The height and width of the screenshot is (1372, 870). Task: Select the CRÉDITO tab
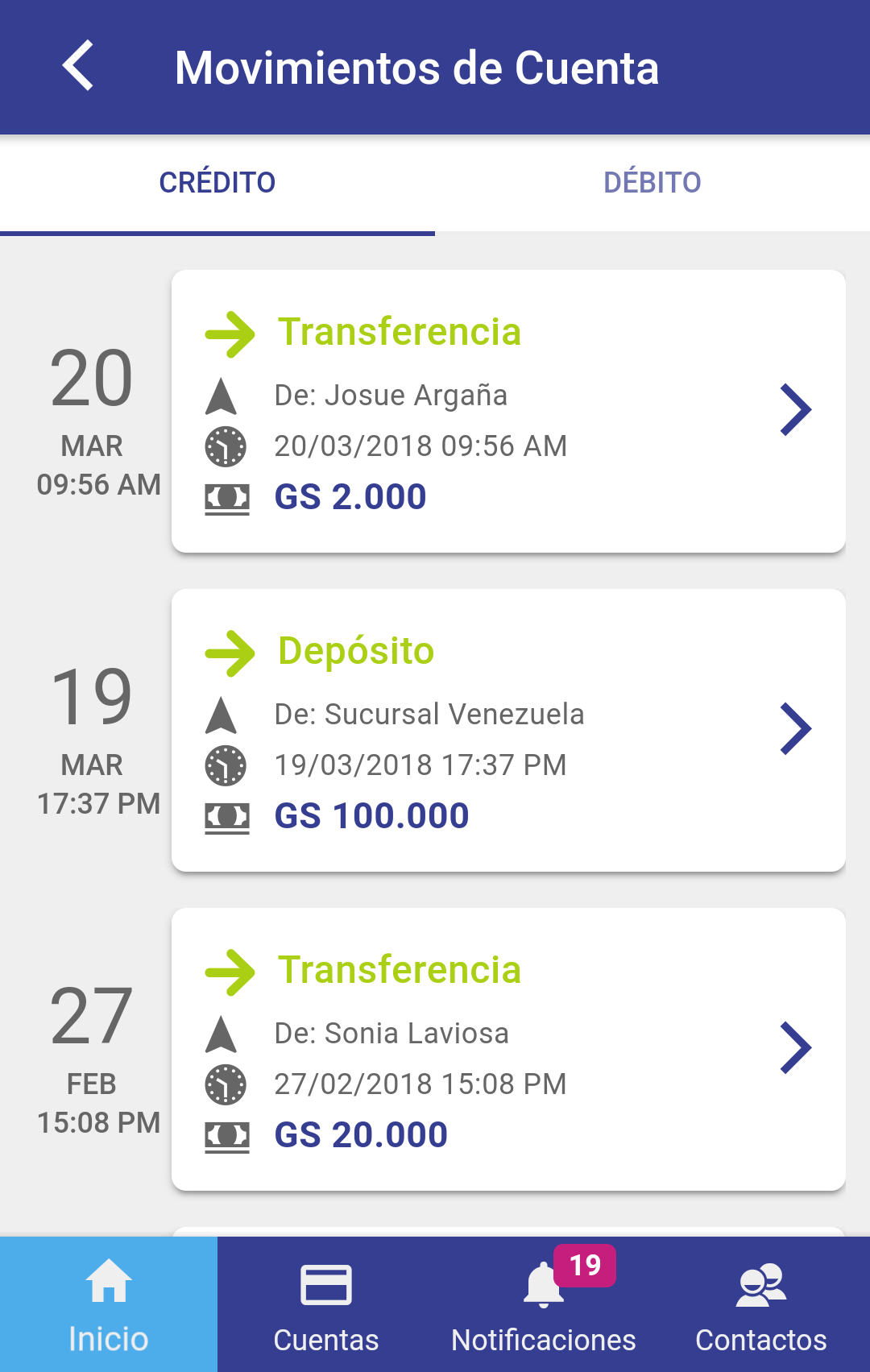(x=217, y=183)
